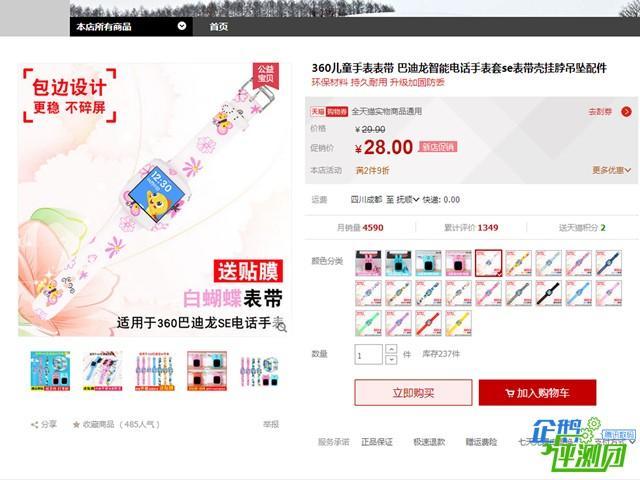Pick the mint green strap swatch
The width and height of the screenshot is (640, 480).
tap(368, 323)
